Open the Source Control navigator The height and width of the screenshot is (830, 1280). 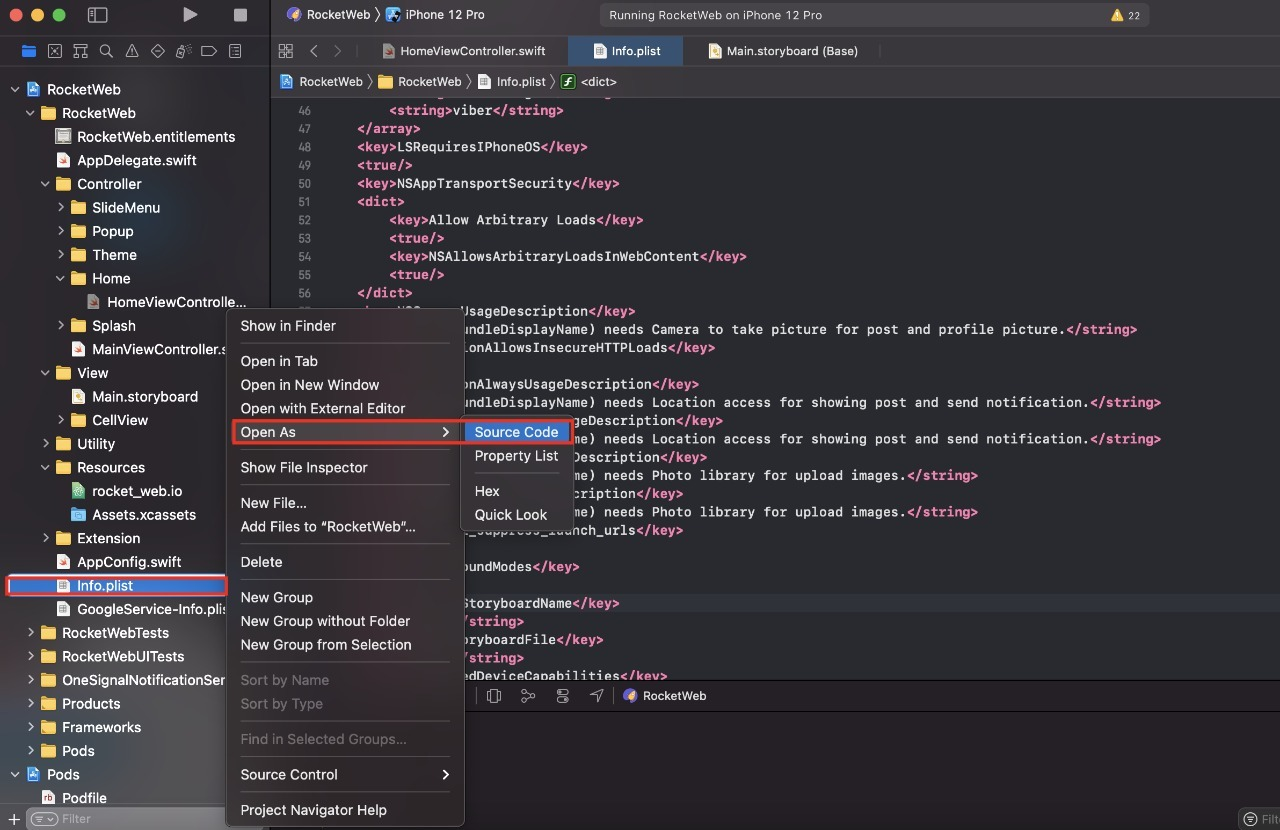coord(55,51)
